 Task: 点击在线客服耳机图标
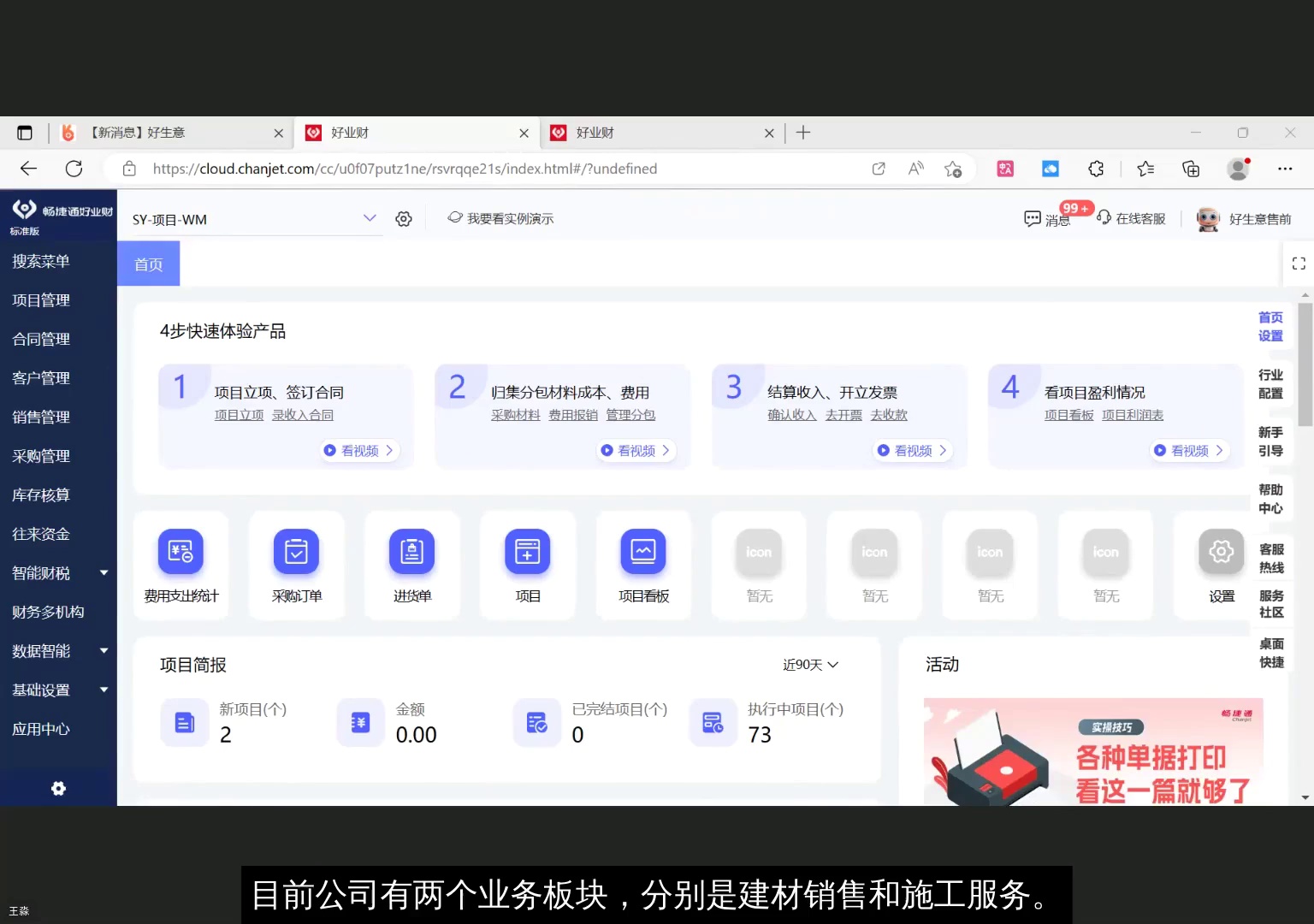coord(1105,218)
